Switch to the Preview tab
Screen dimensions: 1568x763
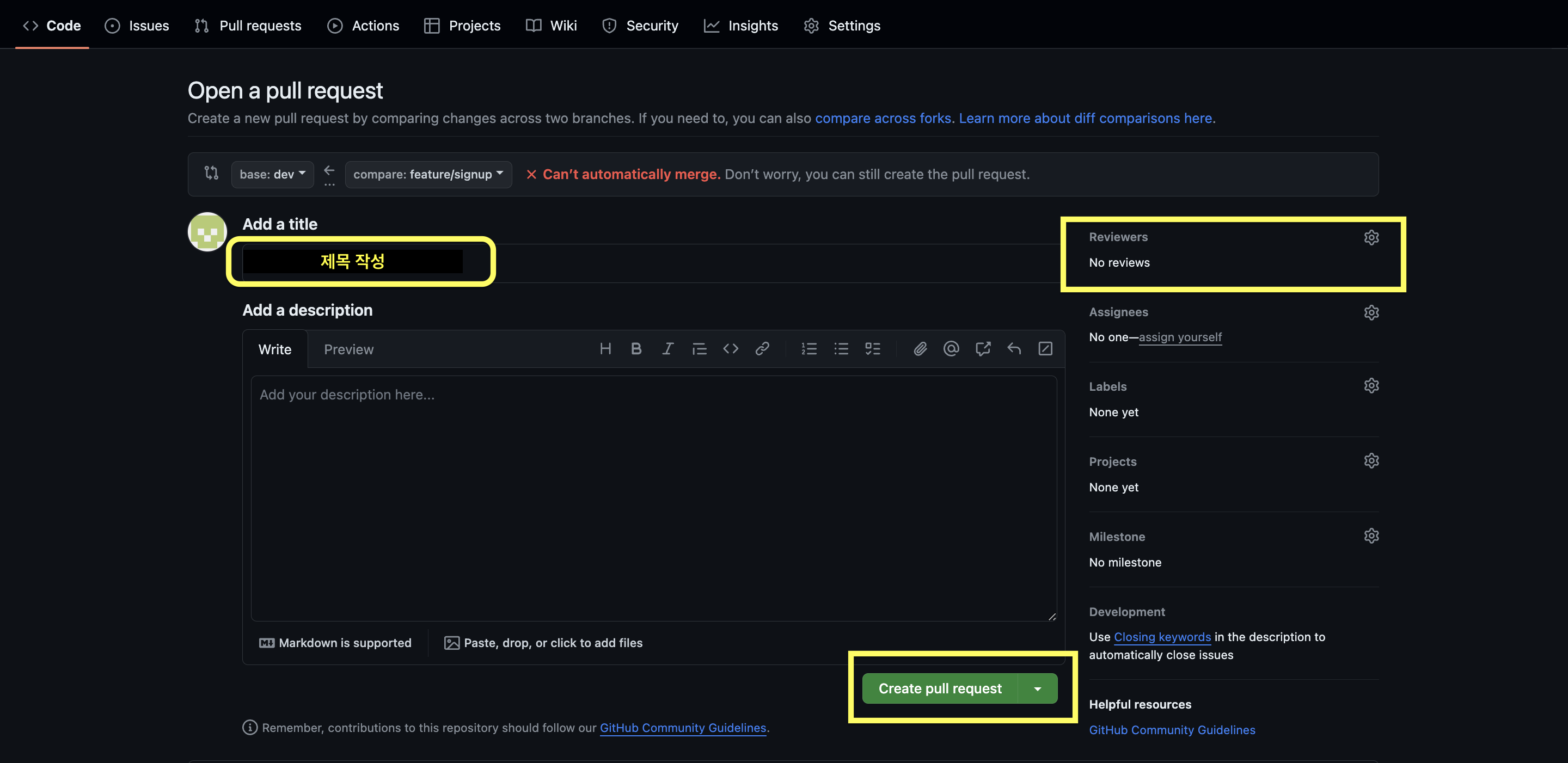point(348,349)
